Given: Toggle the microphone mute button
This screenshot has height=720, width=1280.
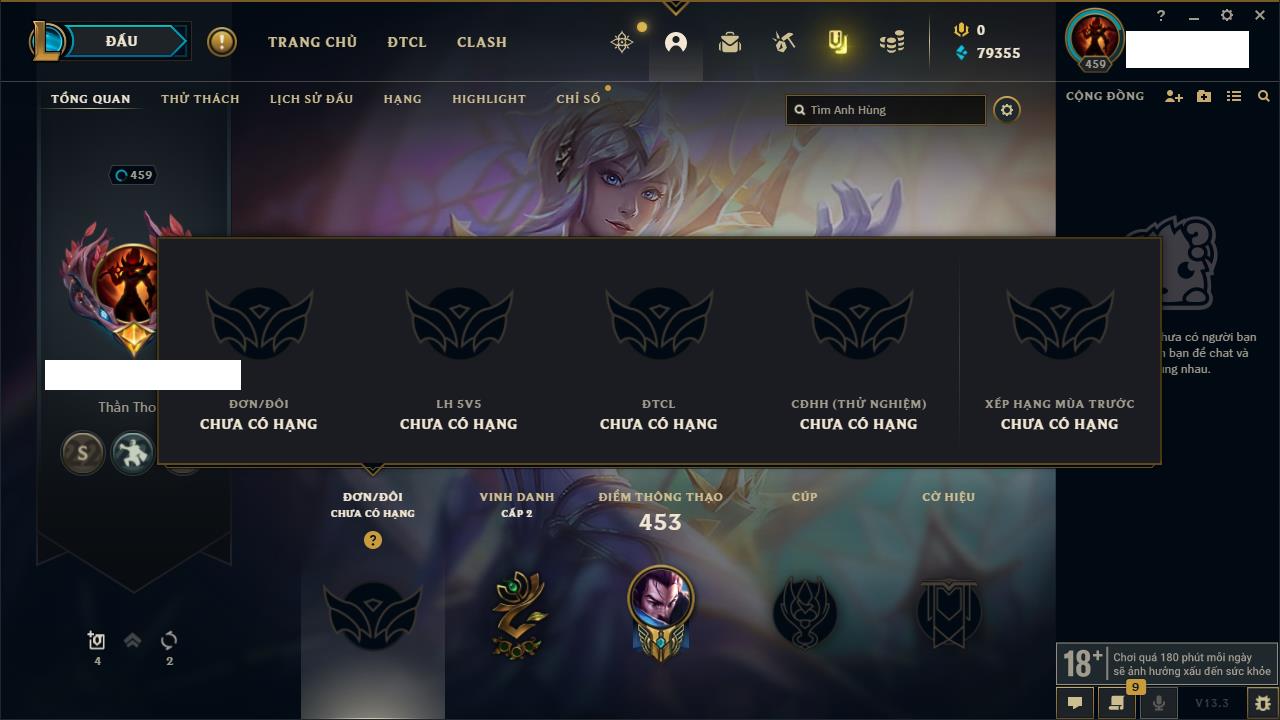Looking at the screenshot, I should point(1159,703).
